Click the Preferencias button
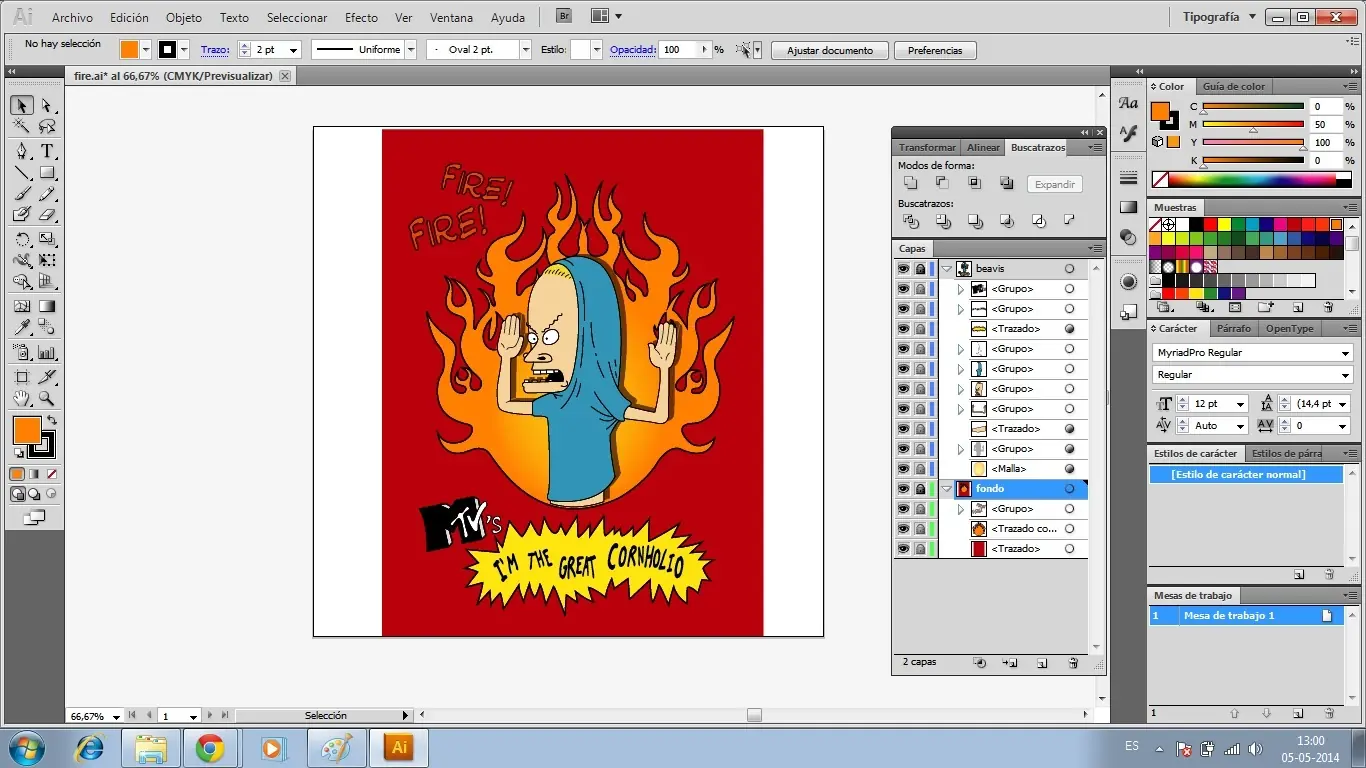 934,51
